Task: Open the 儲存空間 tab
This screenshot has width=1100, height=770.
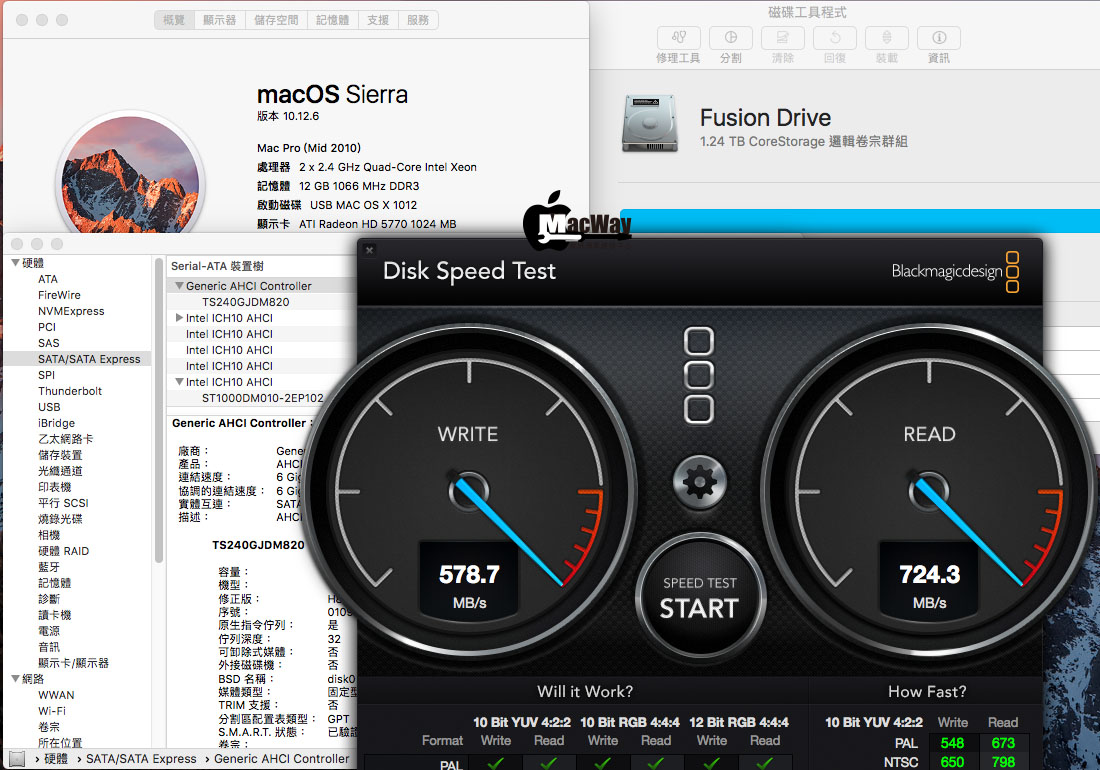Action: click(276, 20)
